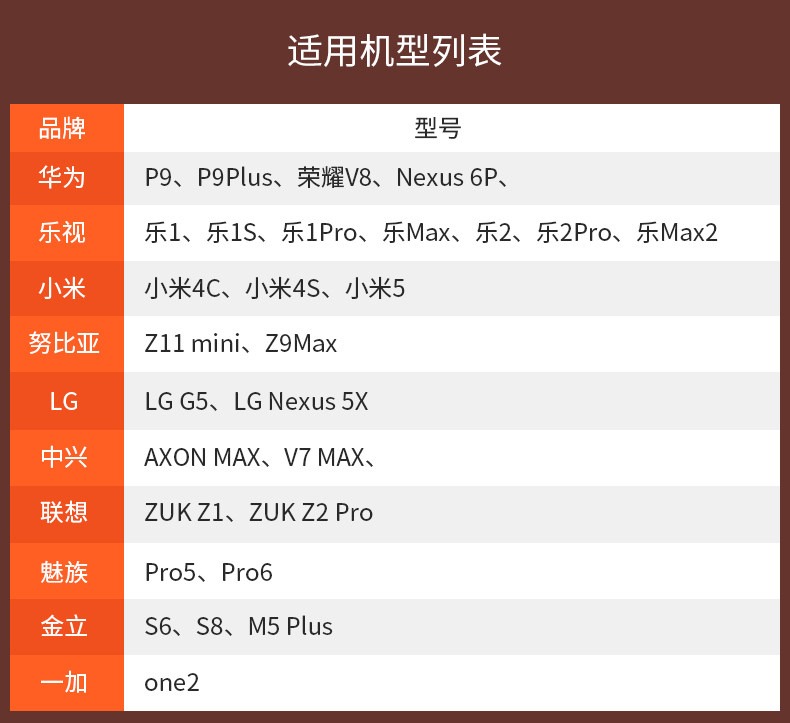
Task: Select the Huawei models row starting P9
Action: (451, 178)
